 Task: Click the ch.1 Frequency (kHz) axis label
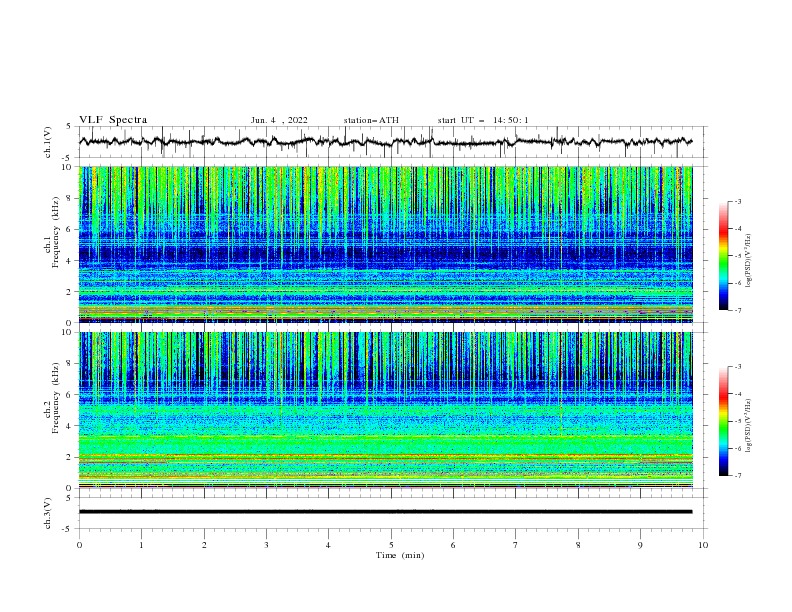[x=53, y=233]
